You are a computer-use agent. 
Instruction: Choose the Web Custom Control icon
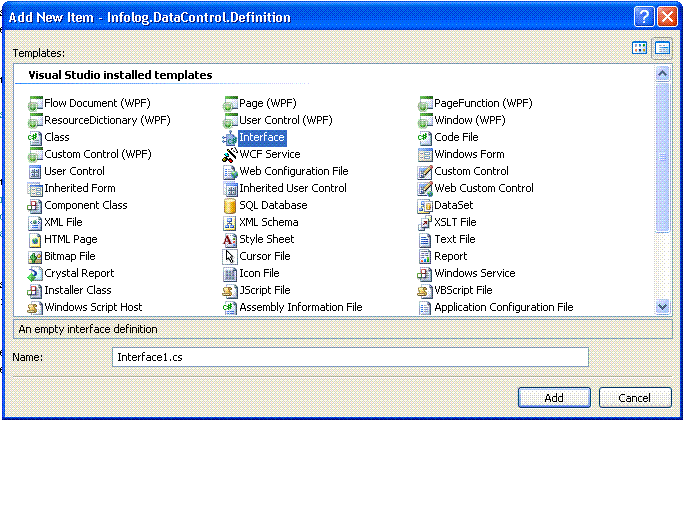pos(425,189)
